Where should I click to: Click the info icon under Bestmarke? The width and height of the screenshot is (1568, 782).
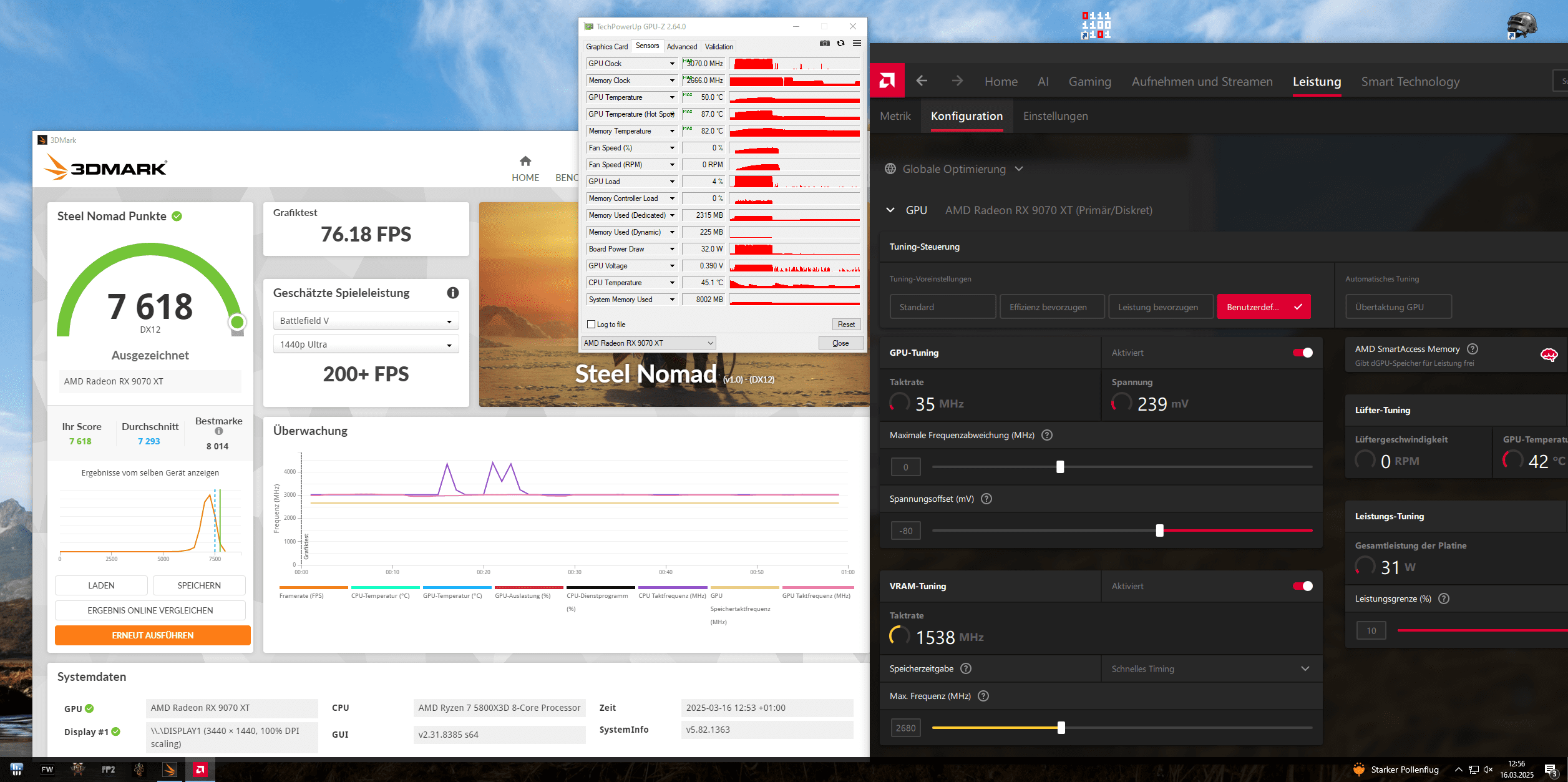tap(219, 431)
